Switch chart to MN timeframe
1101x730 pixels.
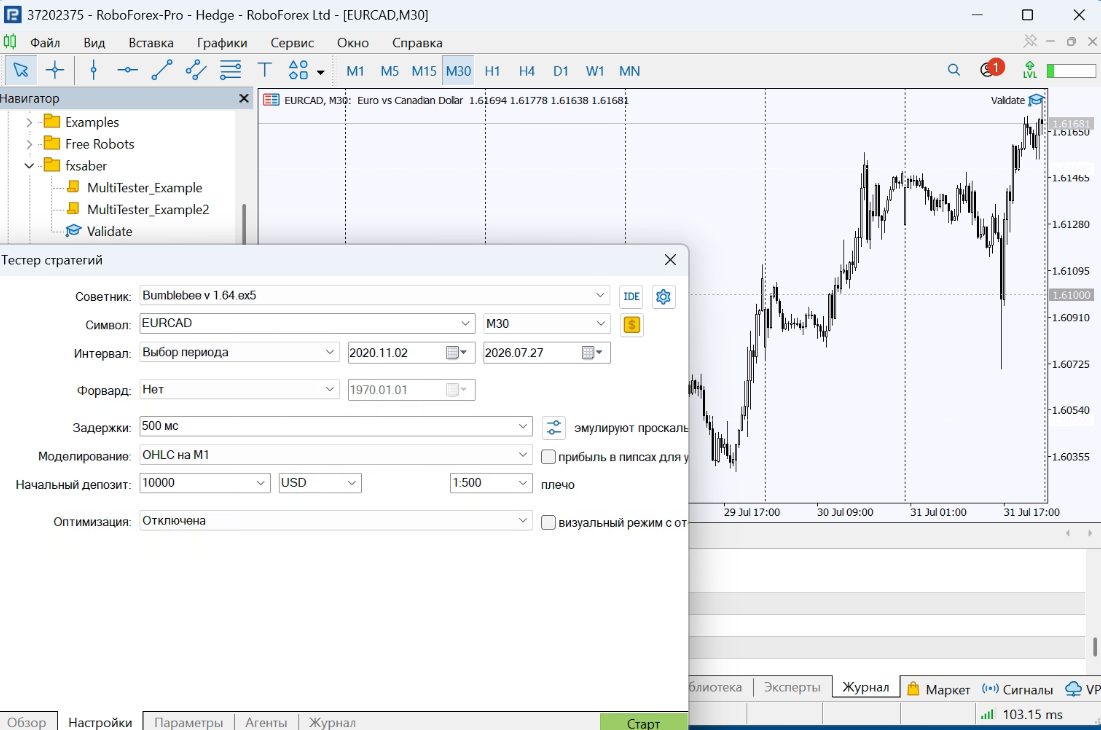coord(629,71)
